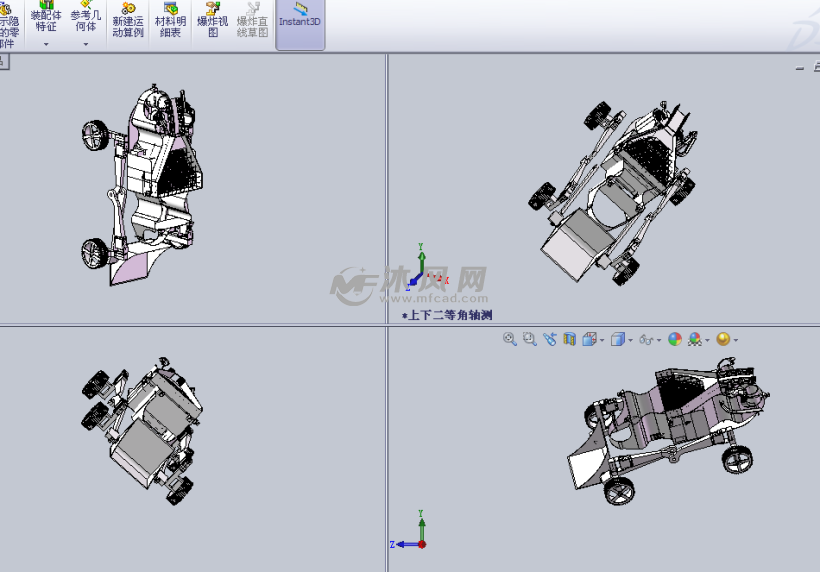The image size is (820, 572).
Task: Click the 材料明细表 bill of materials icon
Action: pos(170,22)
